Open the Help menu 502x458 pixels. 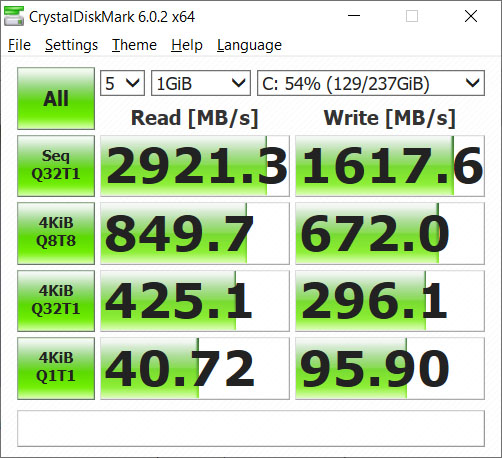click(x=187, y=45)
